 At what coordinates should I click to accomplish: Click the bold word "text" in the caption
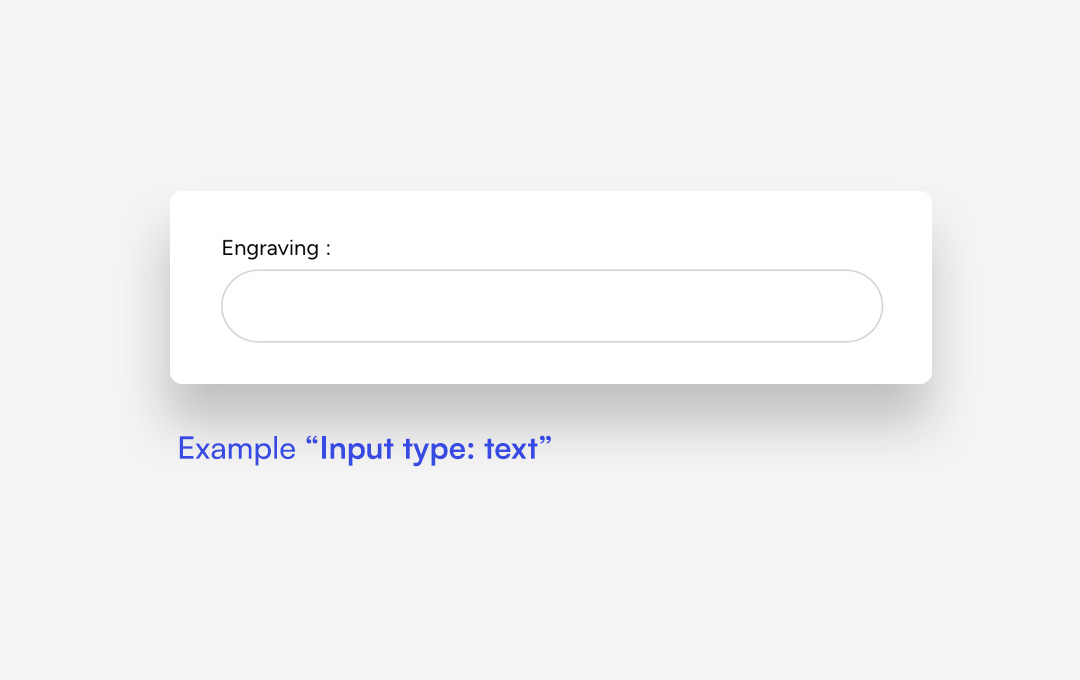511,449
